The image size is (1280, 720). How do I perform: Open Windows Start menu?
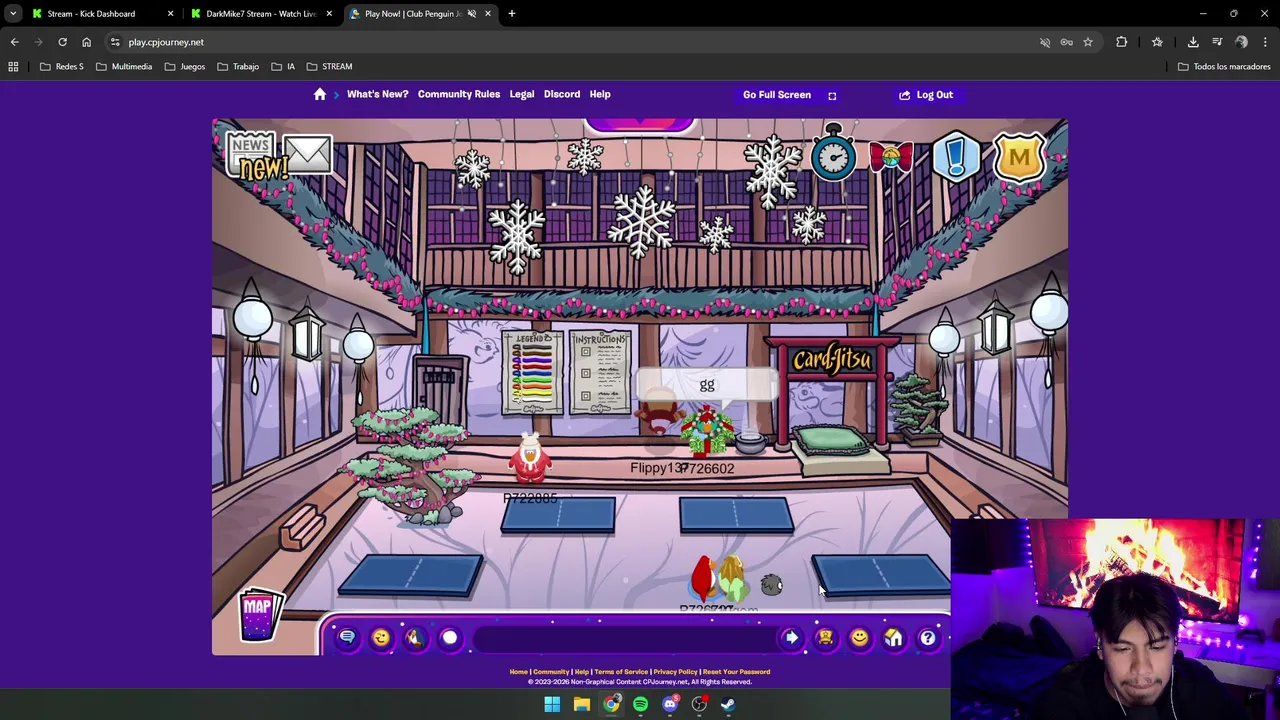(552, 704)
